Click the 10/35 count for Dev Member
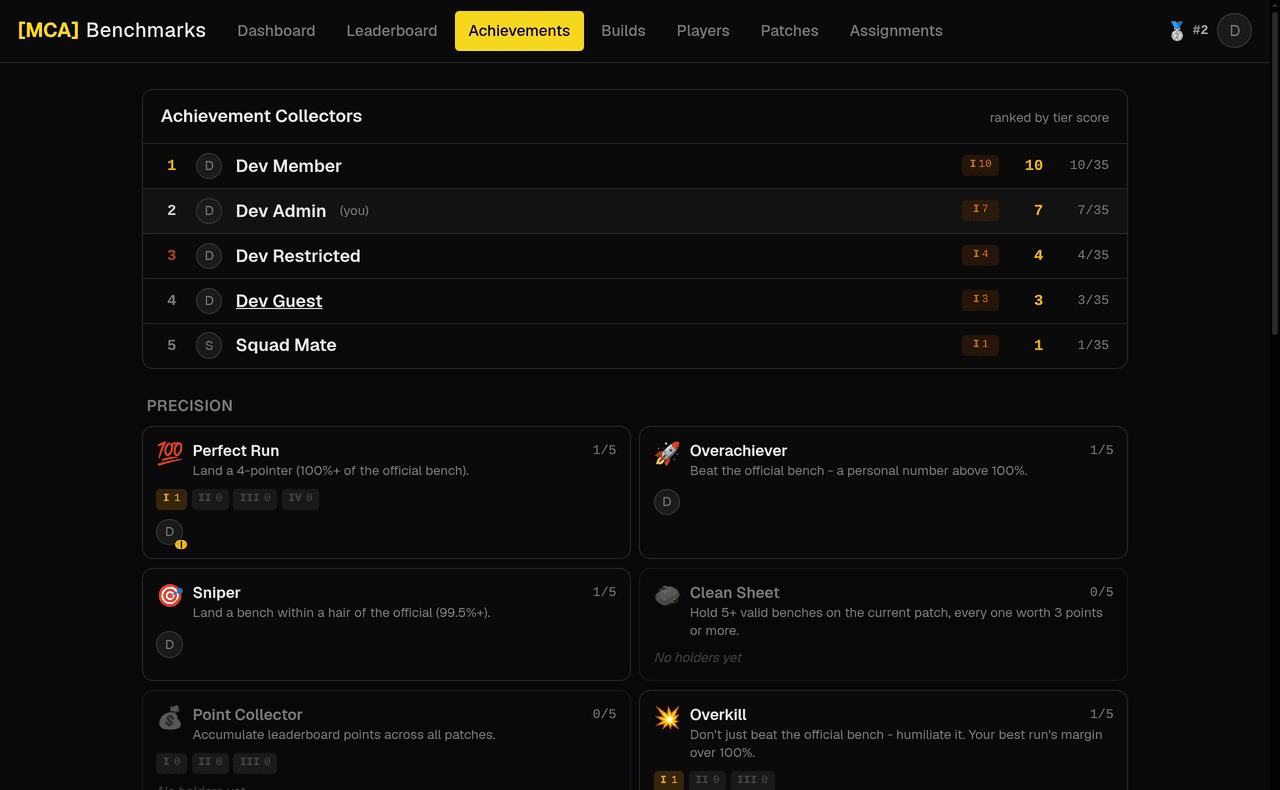This screenshot has width=1280, height=790. point(1089,165)
